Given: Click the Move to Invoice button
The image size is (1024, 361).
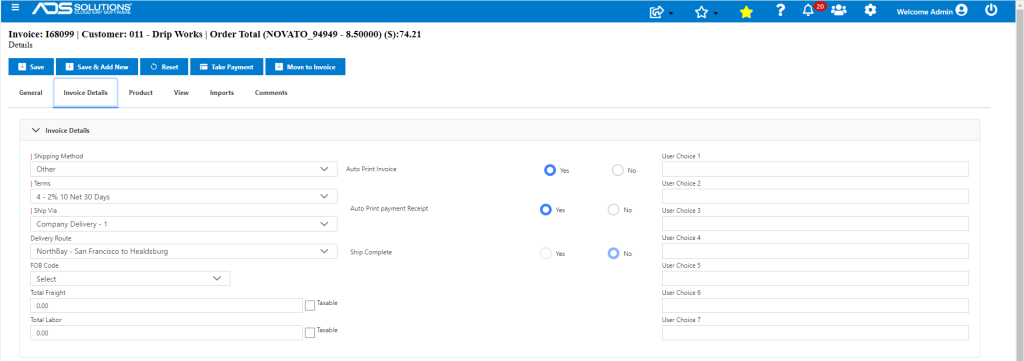Looking at the screenshot, I should pos(305,67).
